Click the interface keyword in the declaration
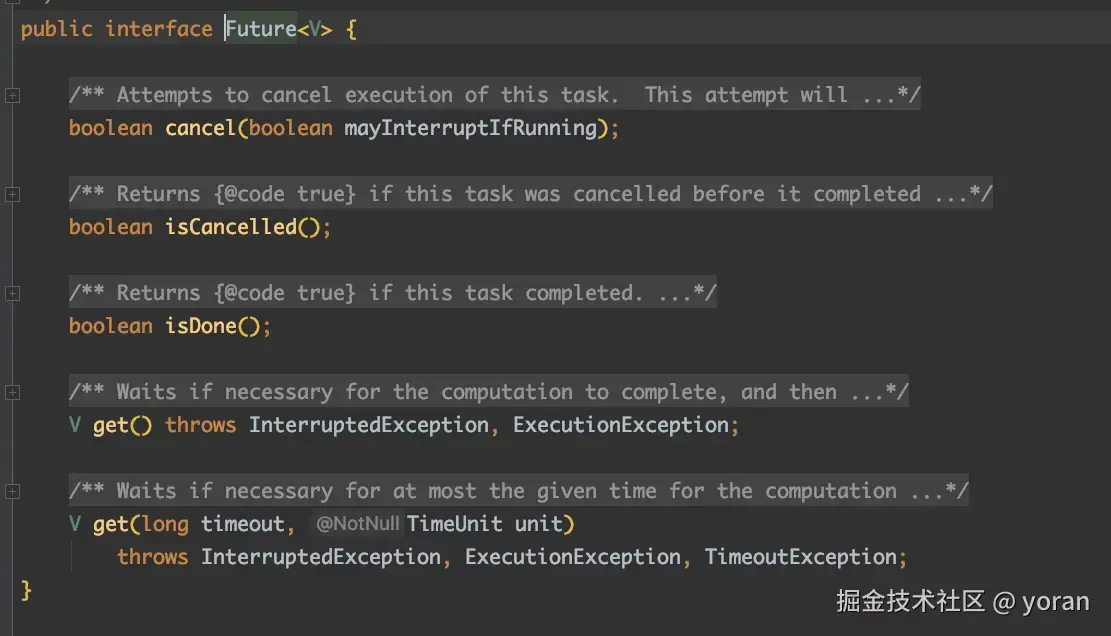The image size is (1111, 636). [x=158, y=29]
